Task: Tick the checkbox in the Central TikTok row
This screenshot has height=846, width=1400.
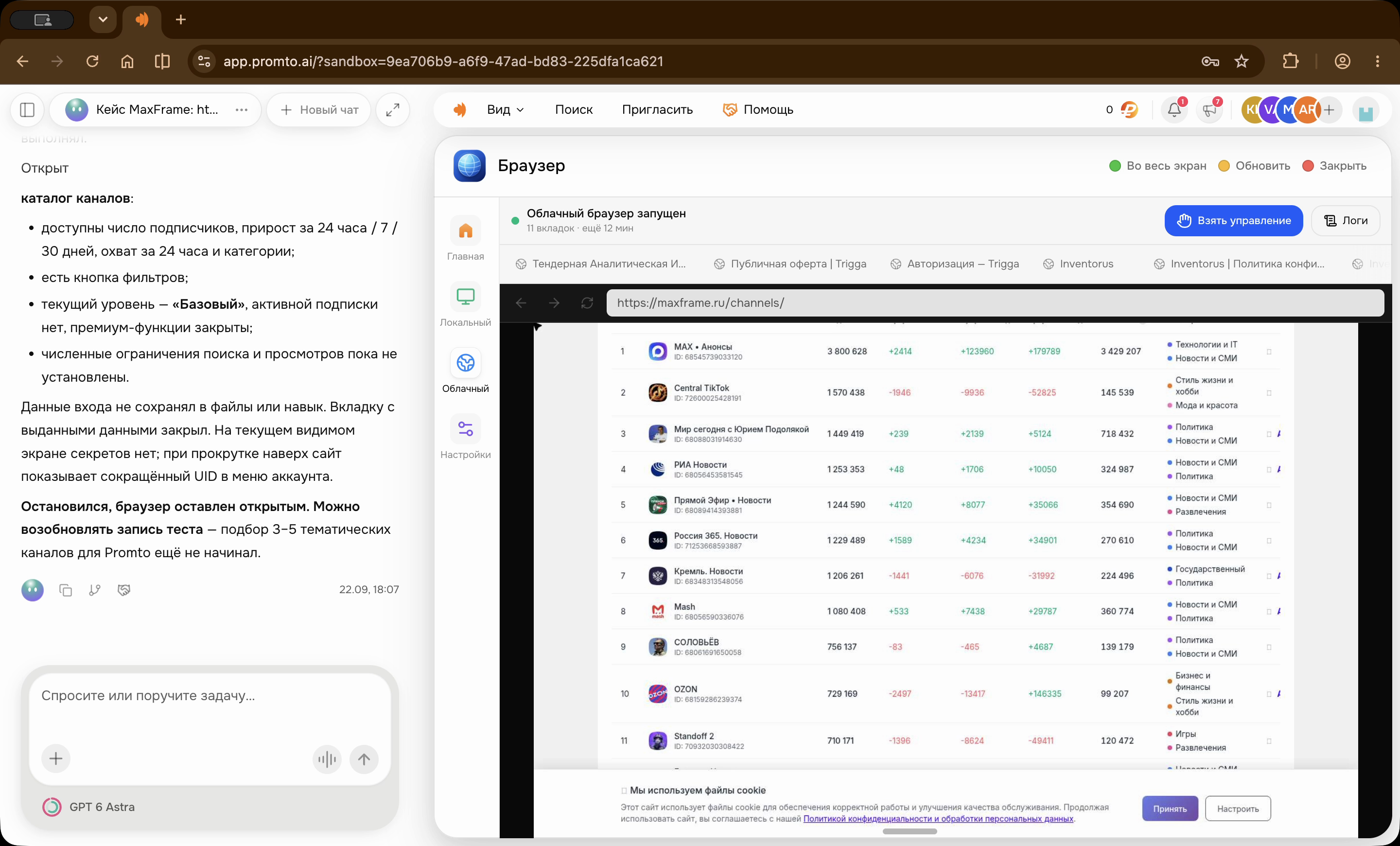Action: click(1269, 392)
